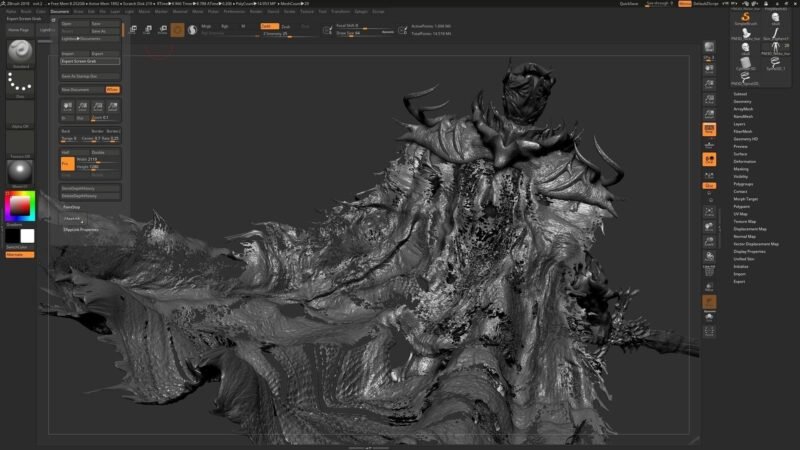Click the Home Page button
Image resolution: width=800 pixels, height=450 pixels.
[19, 30]
